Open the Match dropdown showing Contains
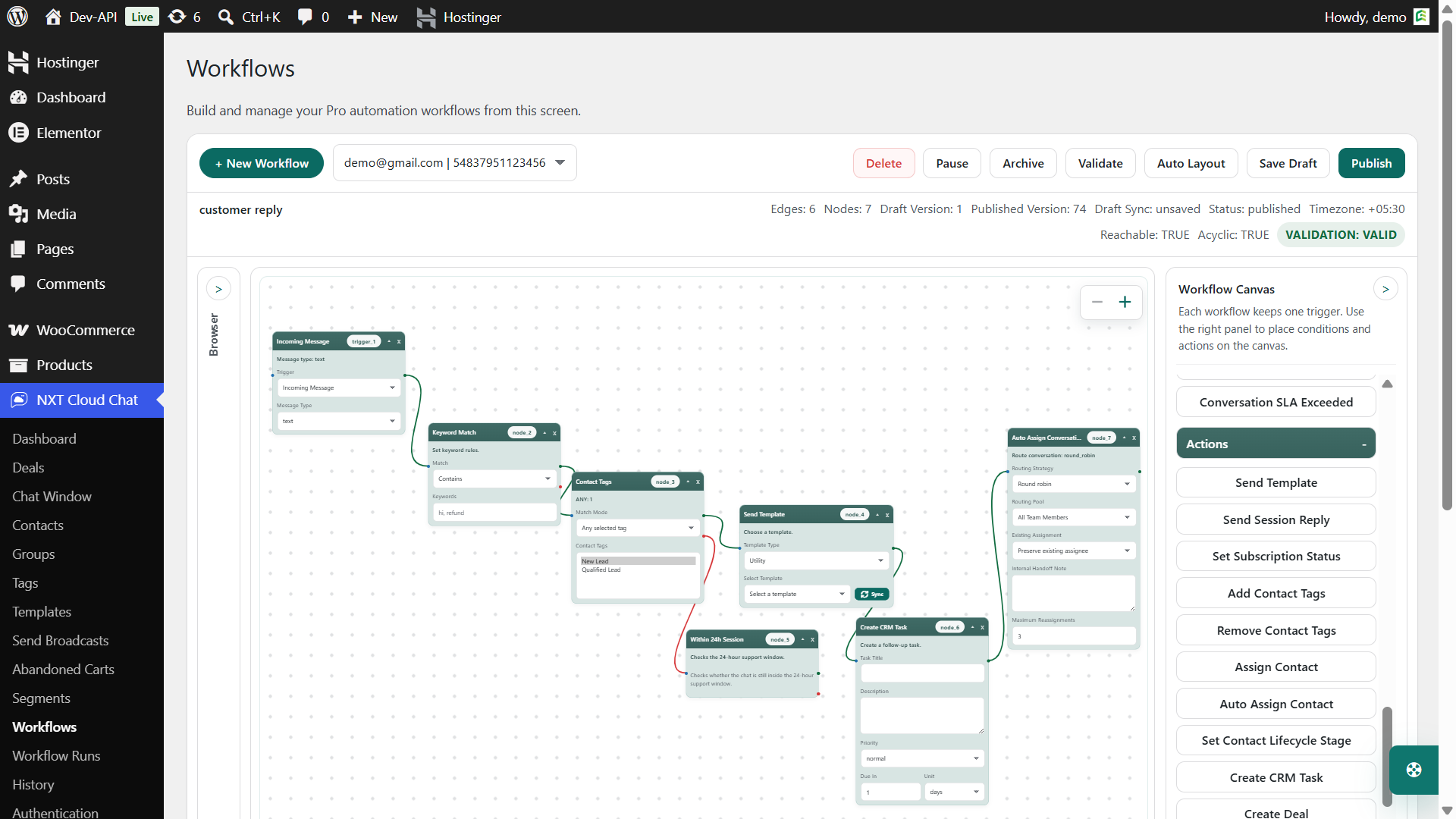This screenshot has height=819, width=1456. tap(494, 479)
